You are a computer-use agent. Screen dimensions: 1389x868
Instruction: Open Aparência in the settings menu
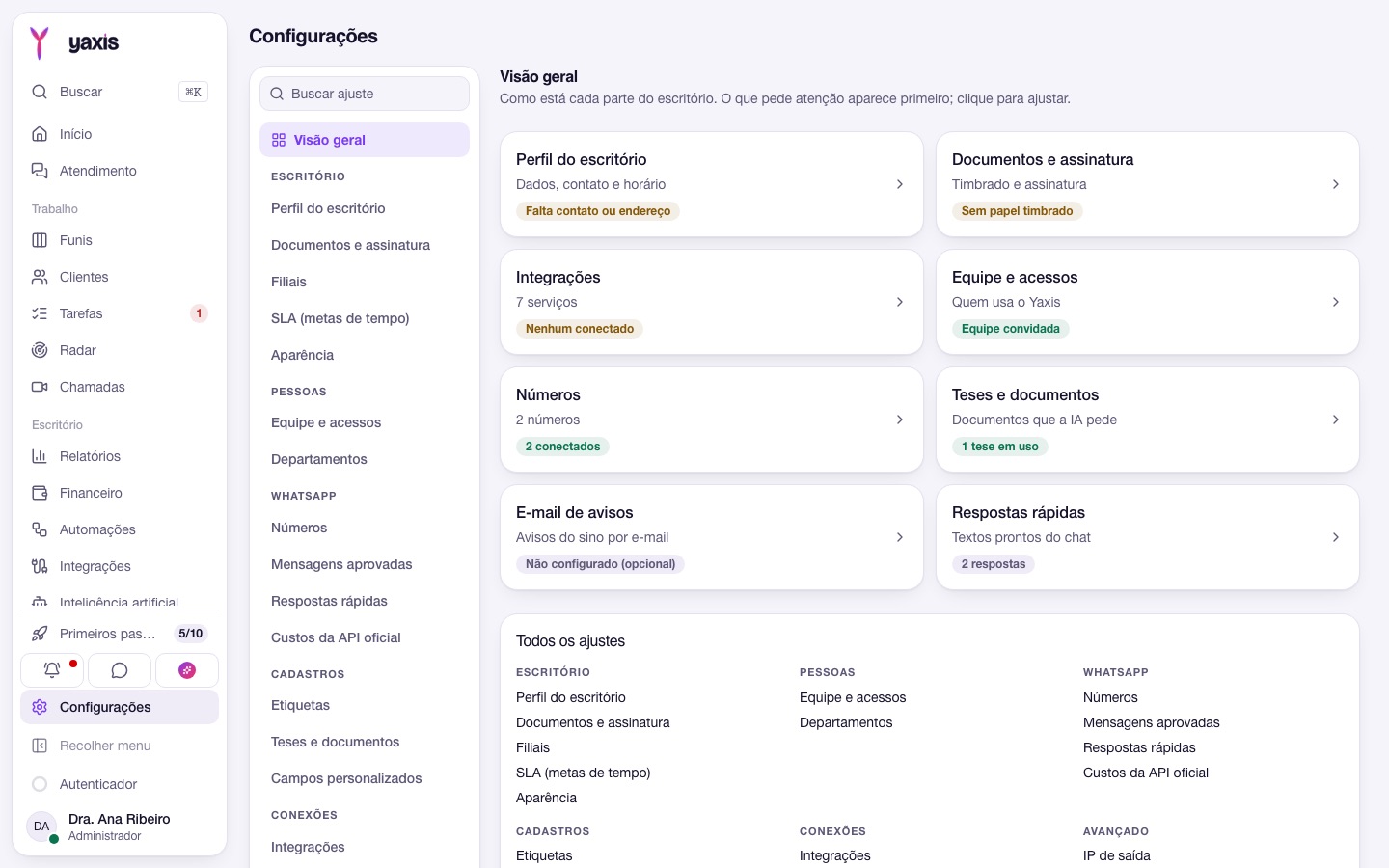365,355
